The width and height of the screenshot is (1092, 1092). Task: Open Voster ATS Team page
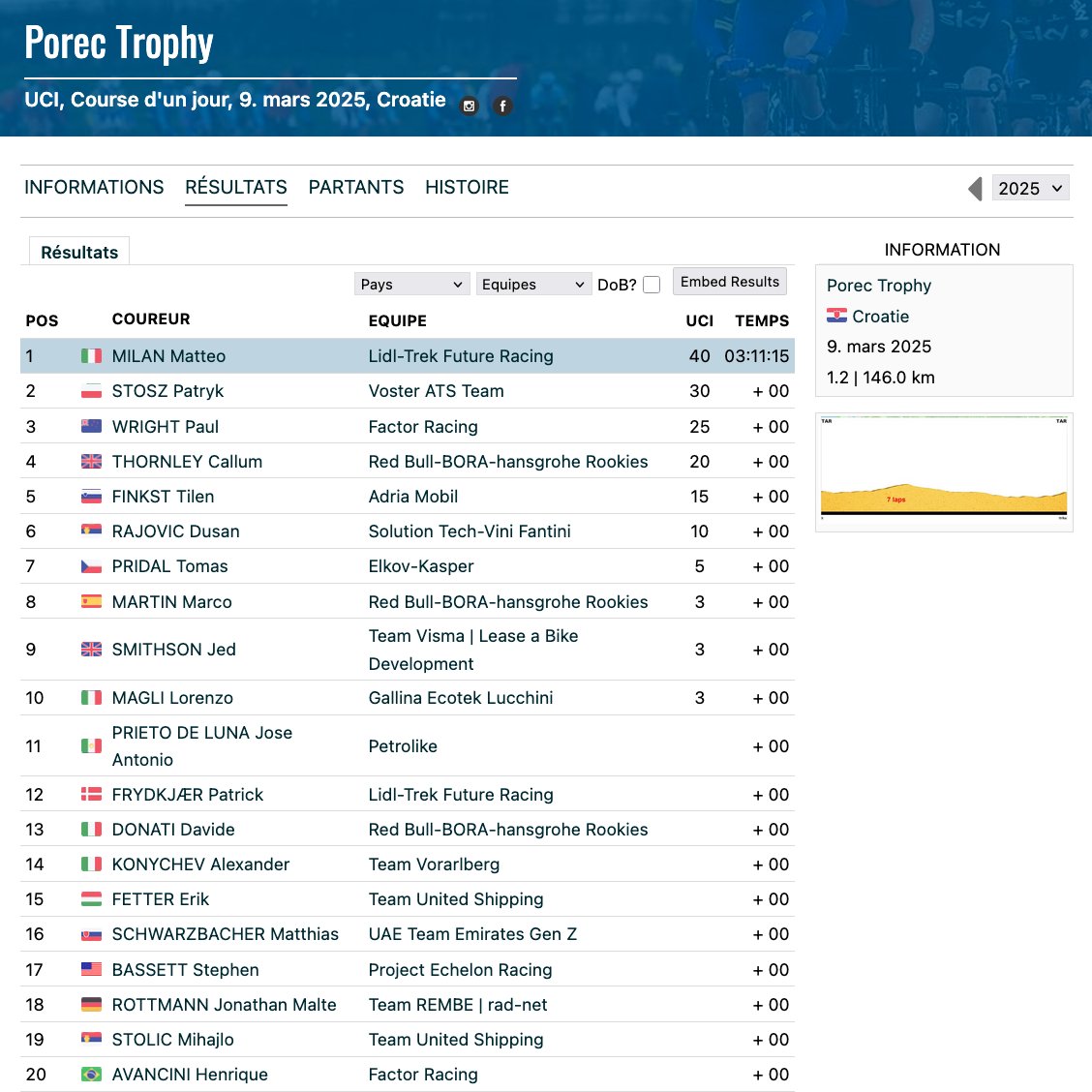click(436, 391)
